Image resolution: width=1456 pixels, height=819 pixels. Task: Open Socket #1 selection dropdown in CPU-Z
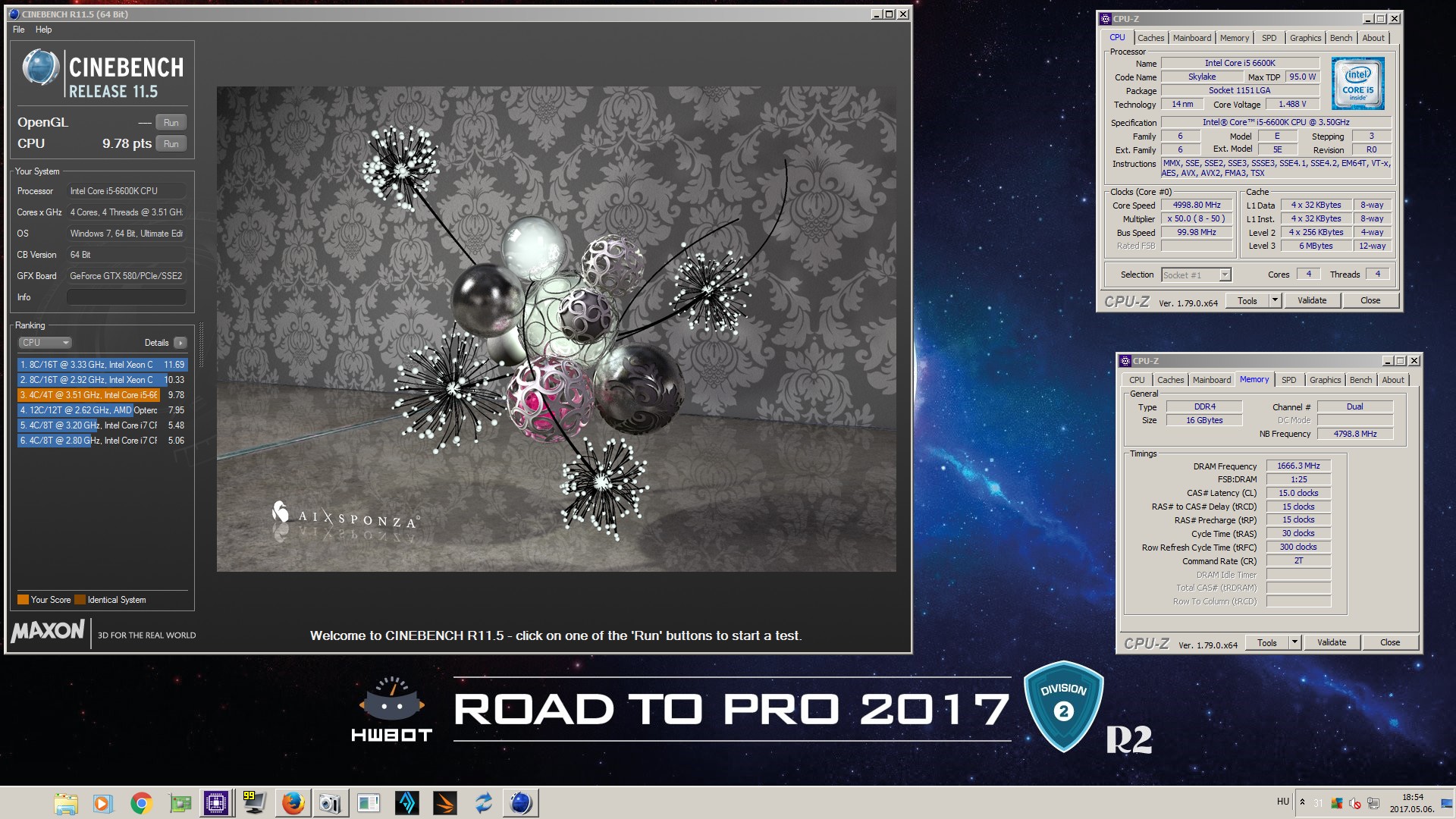click(x=1196, y=275)
